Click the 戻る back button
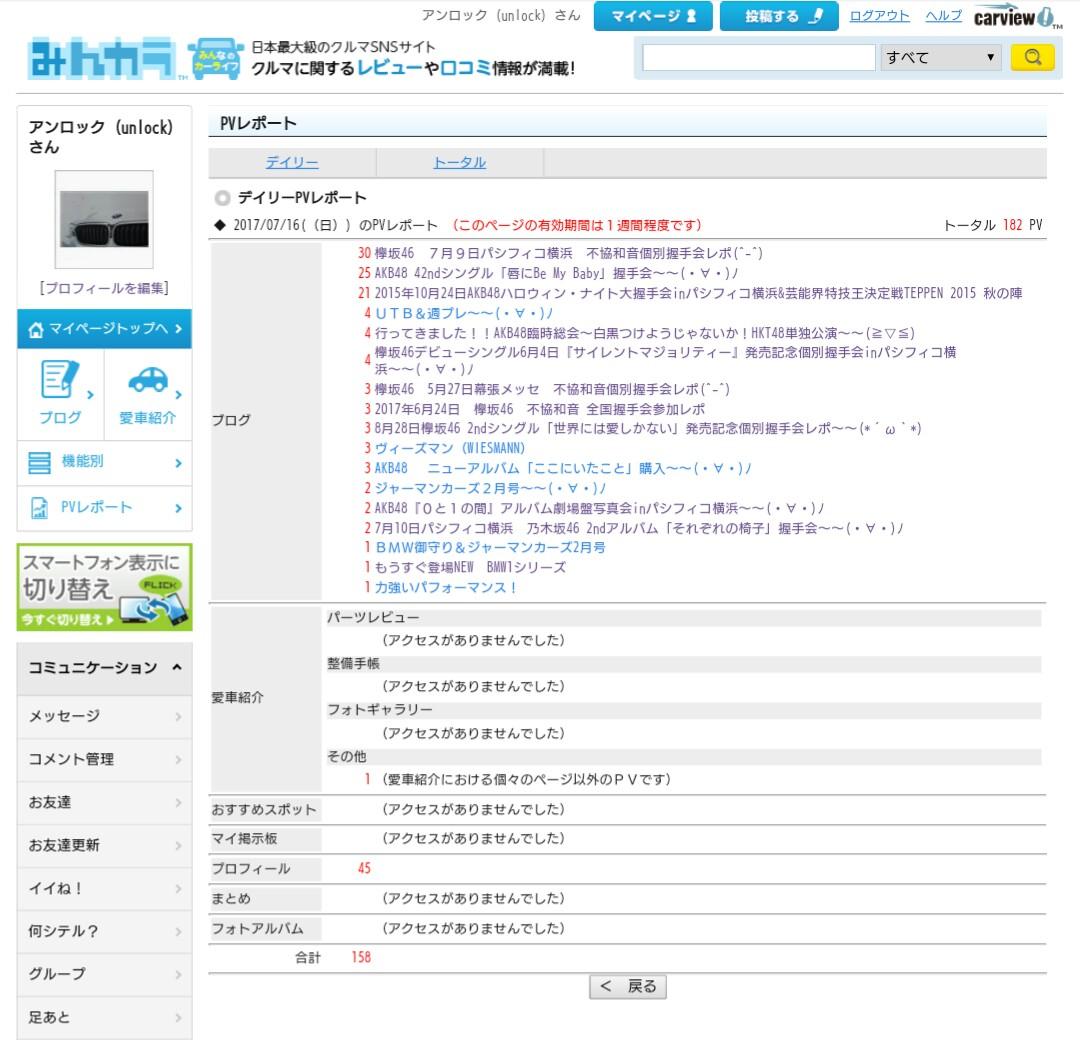 click(x=628, y=986)
